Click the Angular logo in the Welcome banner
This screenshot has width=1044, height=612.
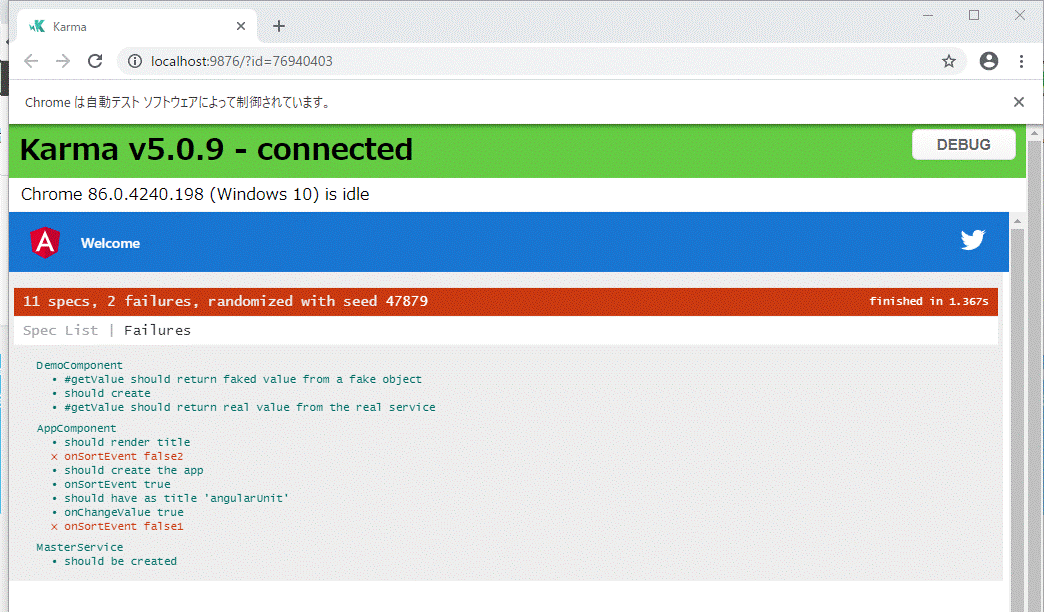(44, 241)
